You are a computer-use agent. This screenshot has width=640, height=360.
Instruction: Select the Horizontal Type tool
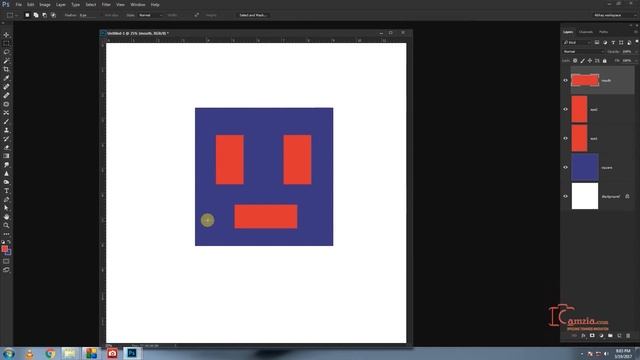6,191
